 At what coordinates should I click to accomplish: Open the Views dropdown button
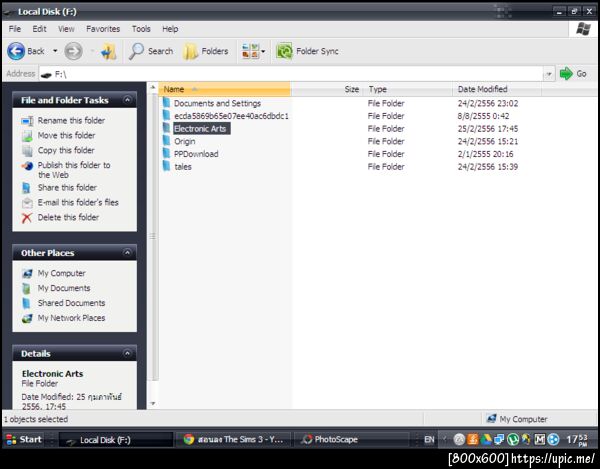tap(253, 51)
